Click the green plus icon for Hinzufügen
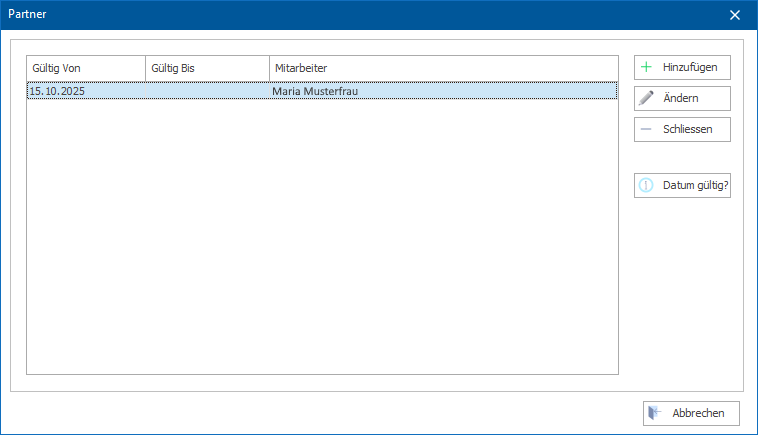The width and height of the screenshot is (758, 435). [x=646, y=67]
